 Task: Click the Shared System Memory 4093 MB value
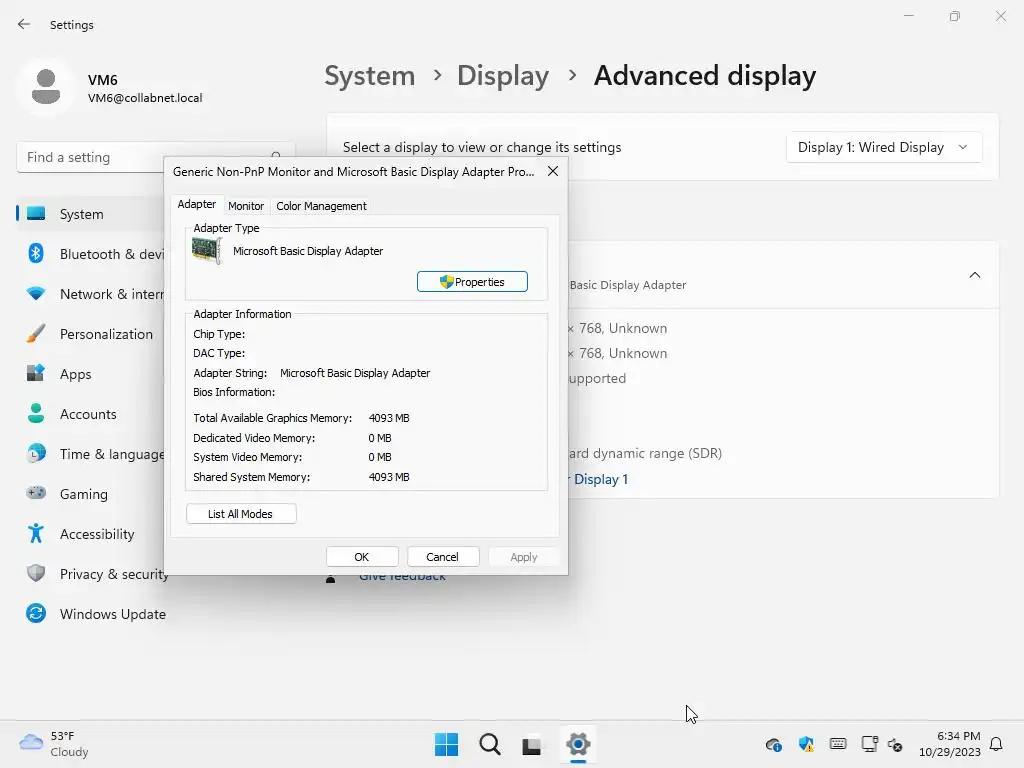tap(389, 477)
